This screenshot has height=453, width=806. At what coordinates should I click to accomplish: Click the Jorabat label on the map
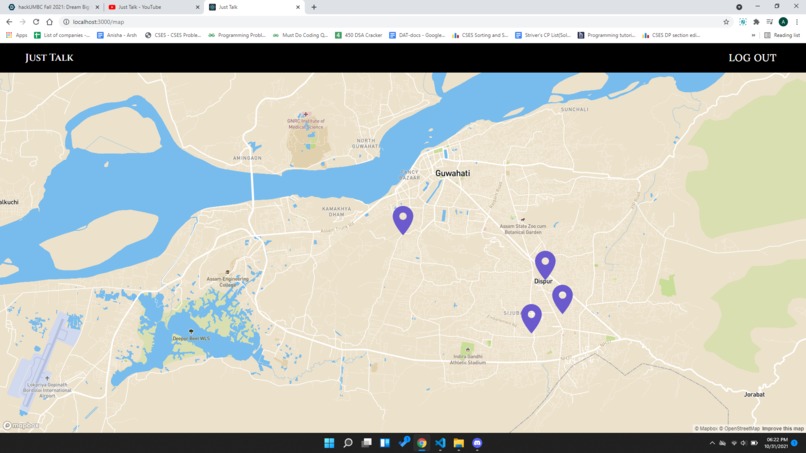pos(754,394)
